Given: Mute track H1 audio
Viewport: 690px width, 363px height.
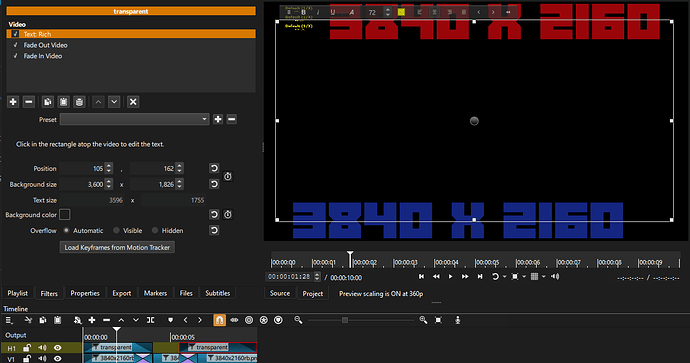Looking at the screenshot, I should [x=42, y=348].
